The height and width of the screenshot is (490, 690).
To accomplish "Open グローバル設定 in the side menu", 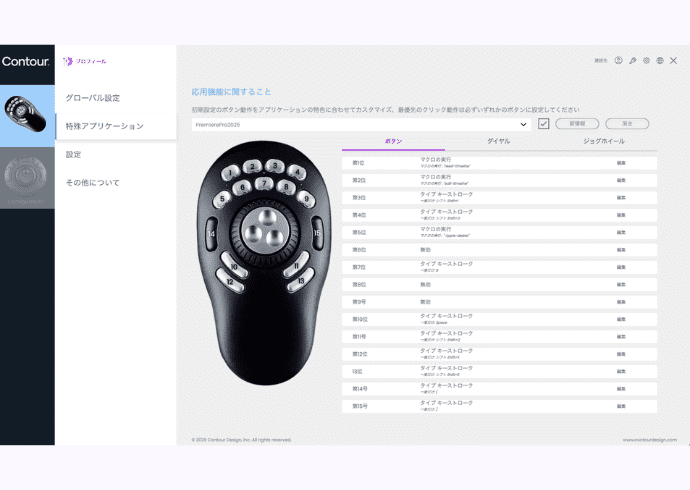I will click(93, 98).
